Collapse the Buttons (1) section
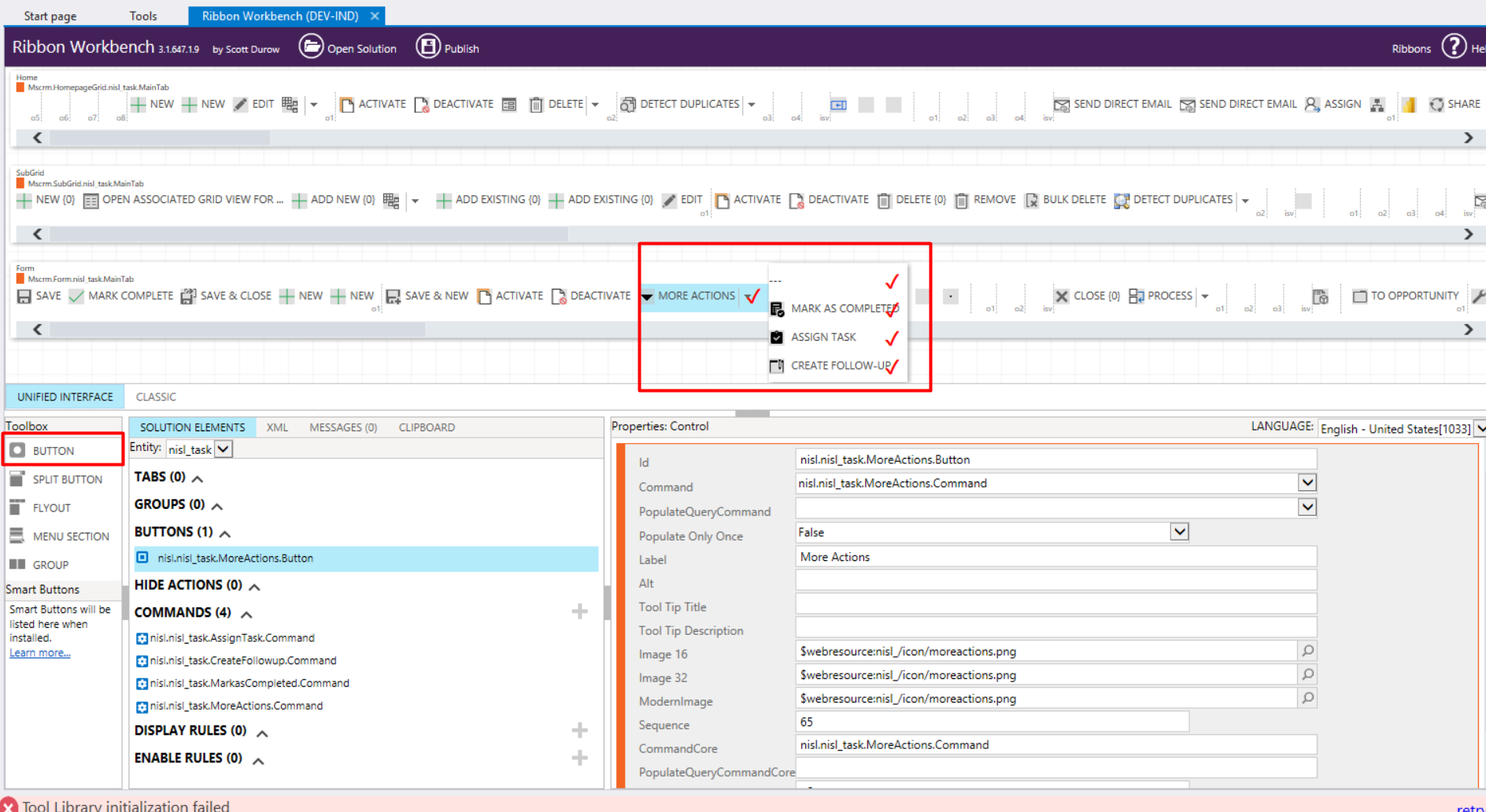 [x=225, y=533]
